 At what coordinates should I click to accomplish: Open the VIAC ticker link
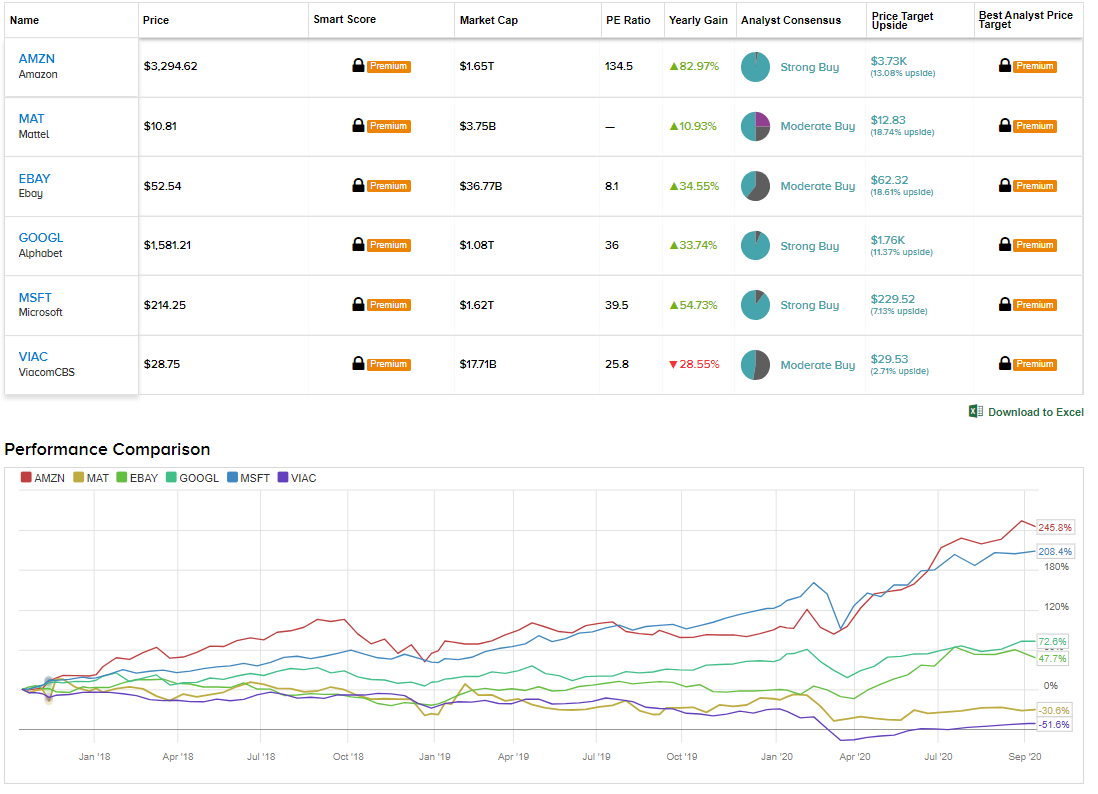point(33,357)
